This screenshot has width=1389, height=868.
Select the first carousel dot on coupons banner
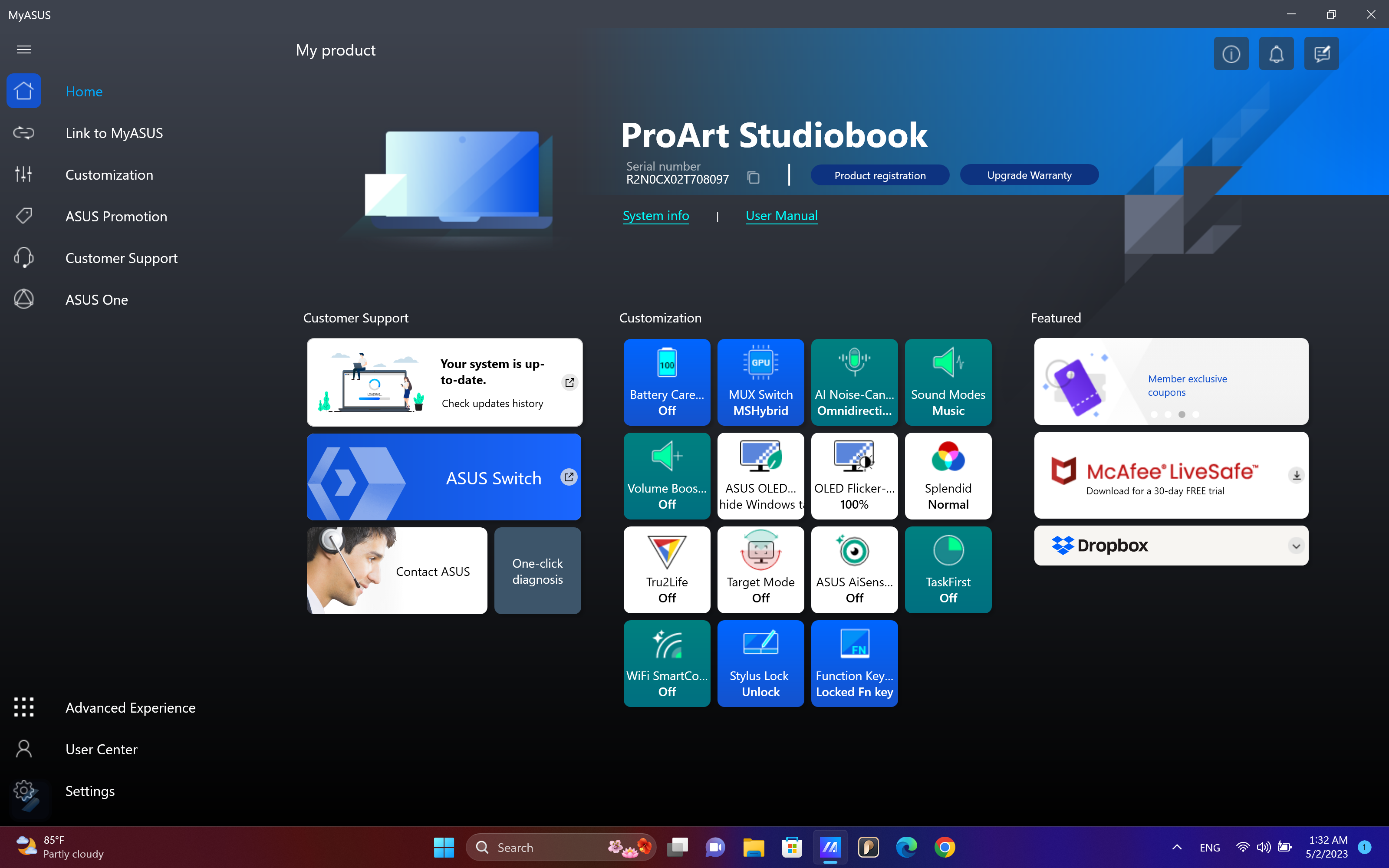1154,414
